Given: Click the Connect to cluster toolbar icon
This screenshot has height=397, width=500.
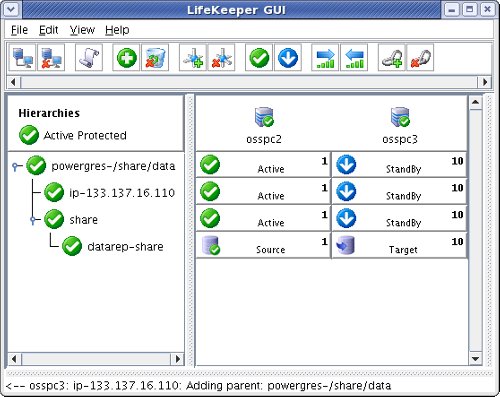Looking at the screenshot, I should tap(22, 58).
